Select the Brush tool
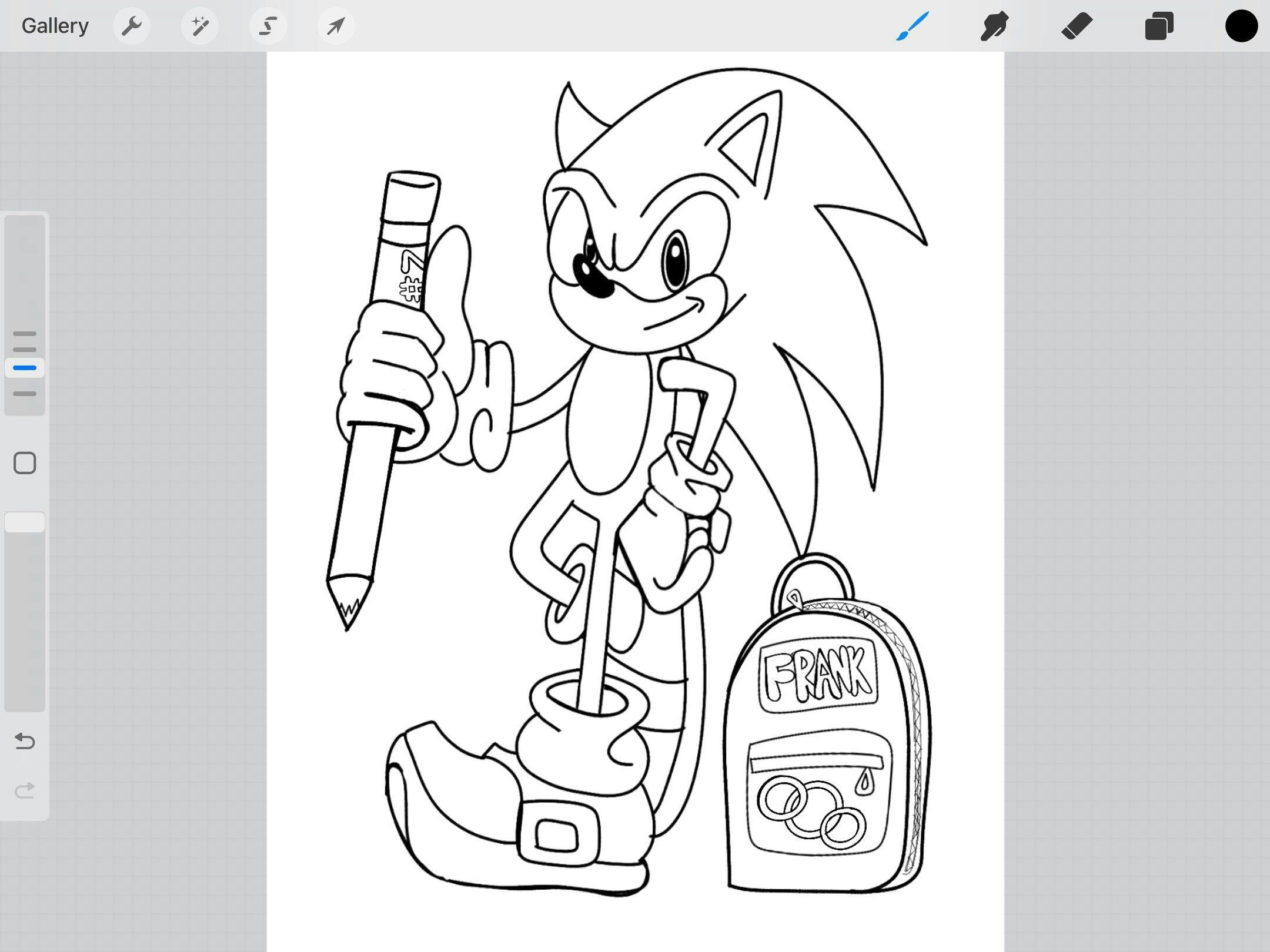Viewport: 1270px width, 952px height. (x=913, y=26)
